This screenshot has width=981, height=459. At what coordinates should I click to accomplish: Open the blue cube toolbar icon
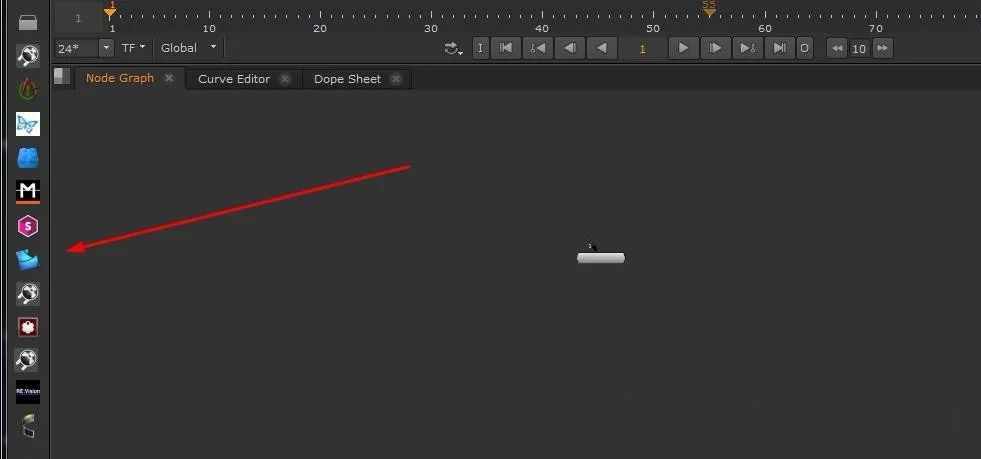coord(28,158)
